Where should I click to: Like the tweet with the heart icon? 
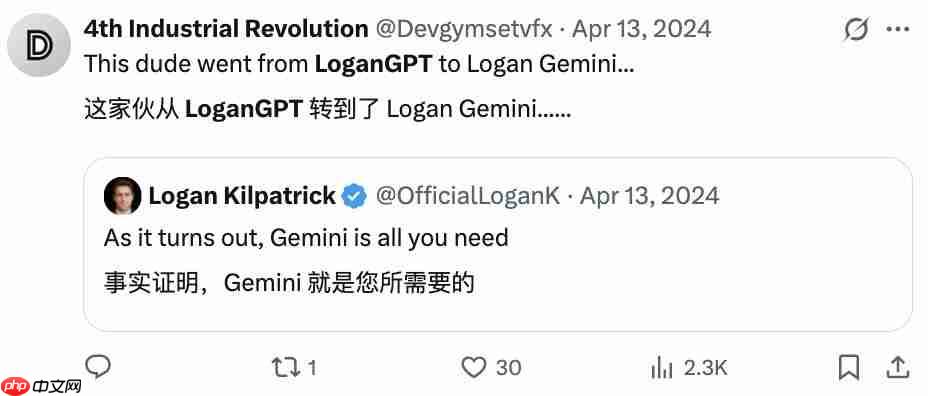(x=473, y=368)
